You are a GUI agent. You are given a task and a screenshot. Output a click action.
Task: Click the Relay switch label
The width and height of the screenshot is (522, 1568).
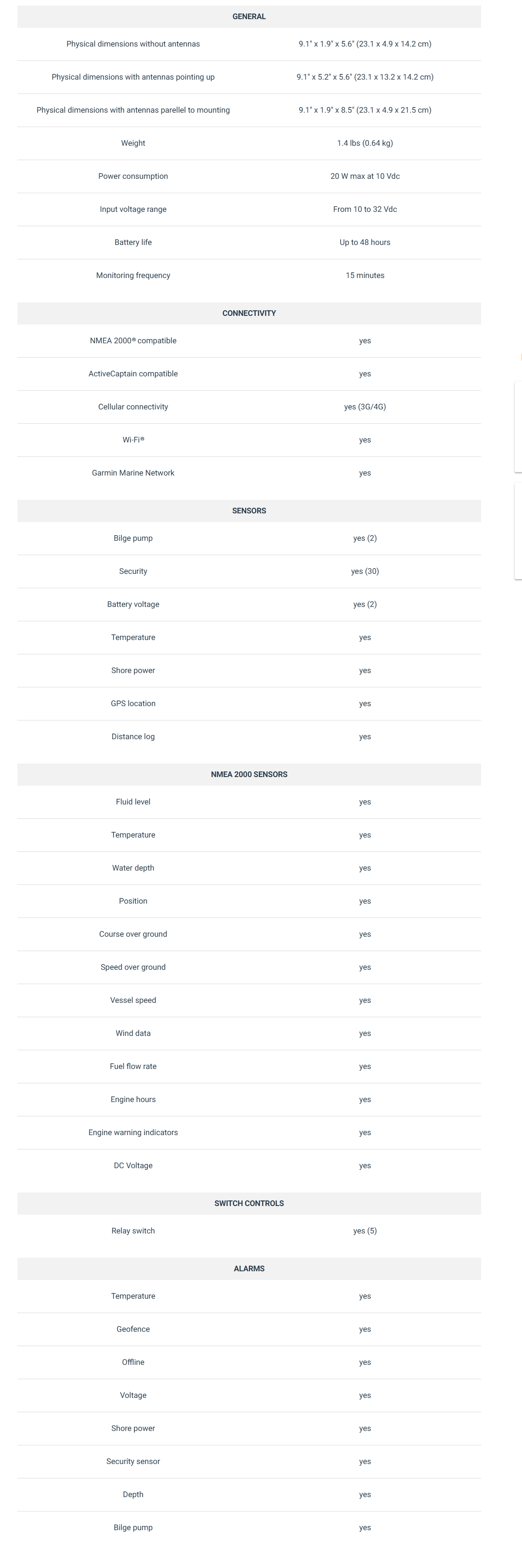[x=133, y=1231]
